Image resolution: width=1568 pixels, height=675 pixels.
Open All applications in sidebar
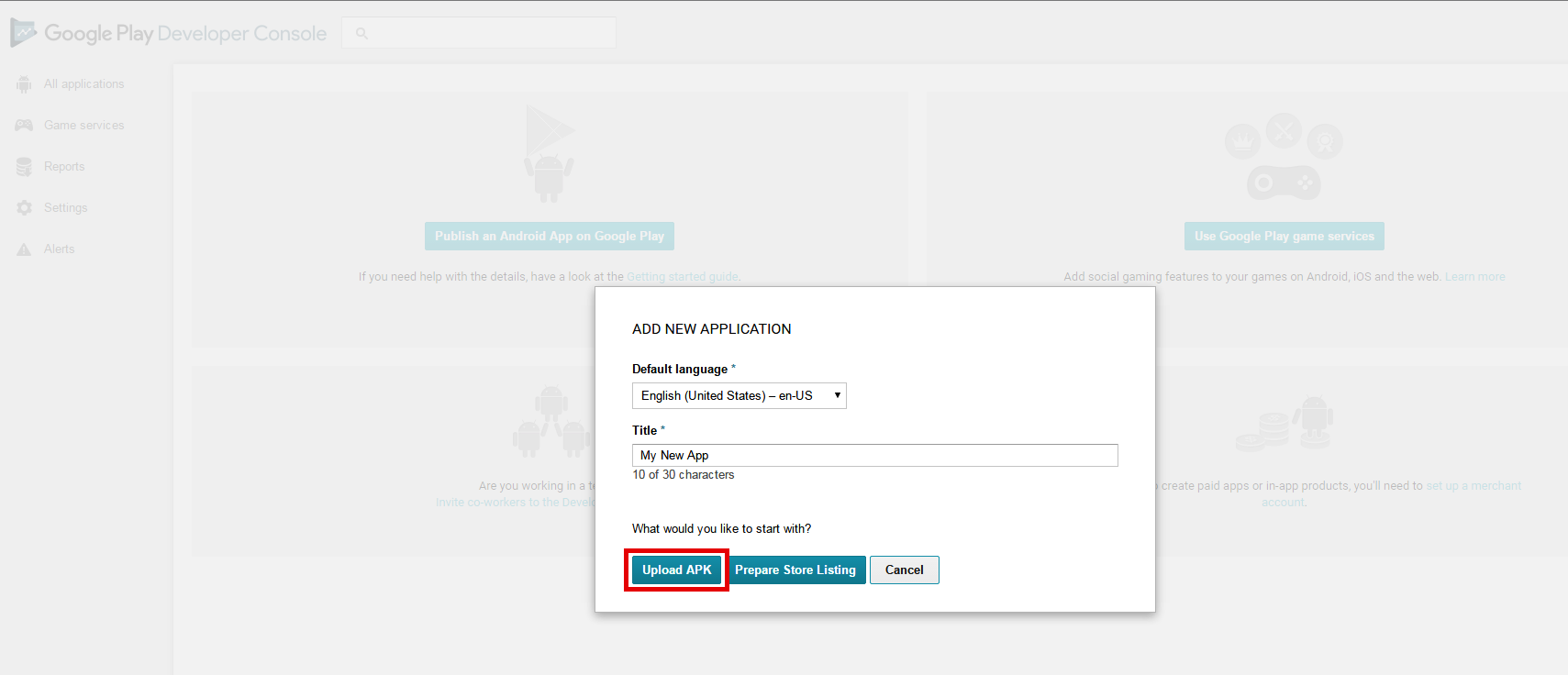pos(83,83)
